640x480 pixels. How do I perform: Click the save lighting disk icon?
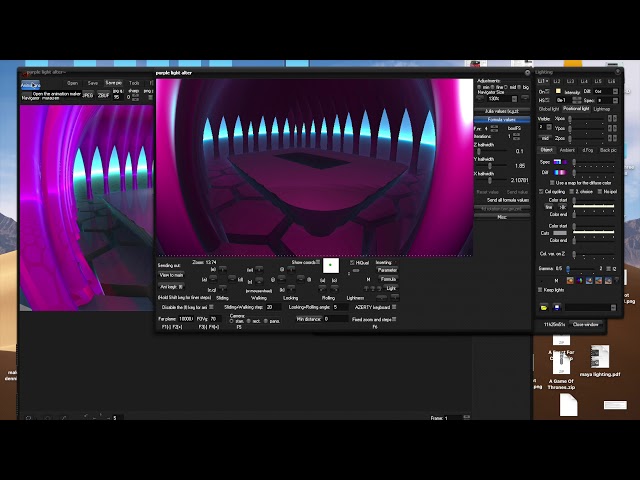click(x=557, y=307)
